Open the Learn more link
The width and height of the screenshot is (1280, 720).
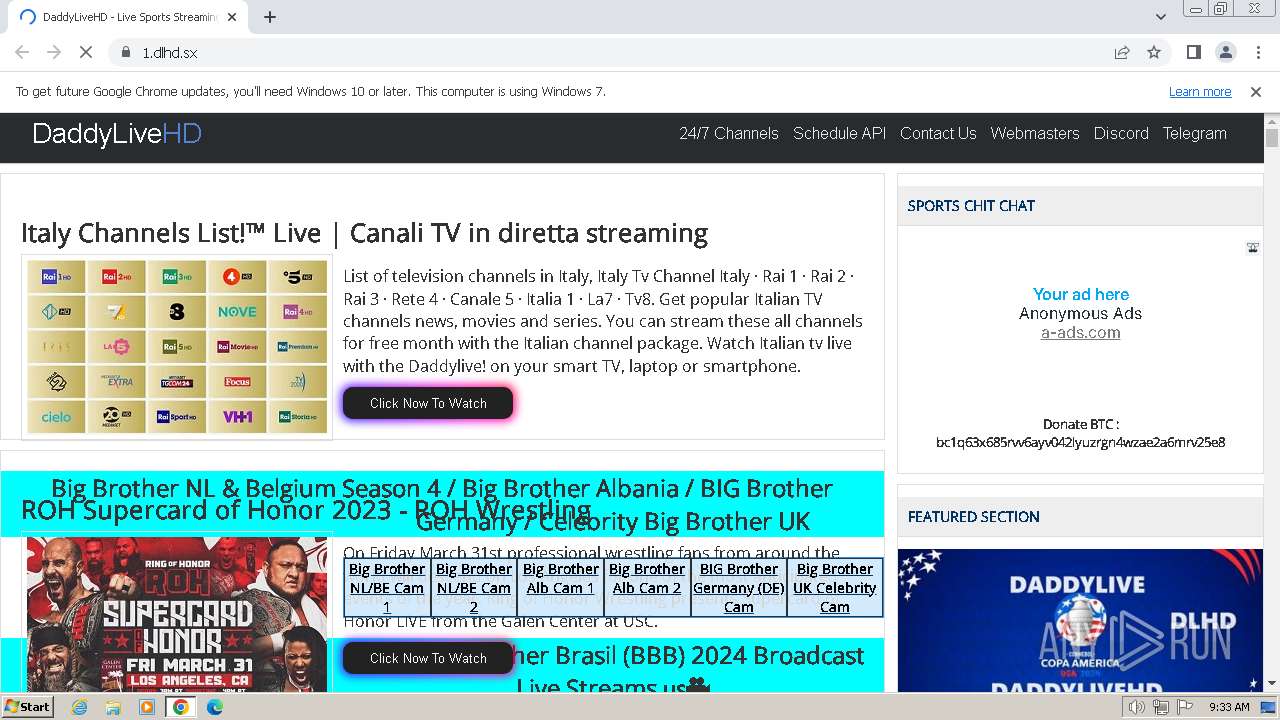point(1200,91)
